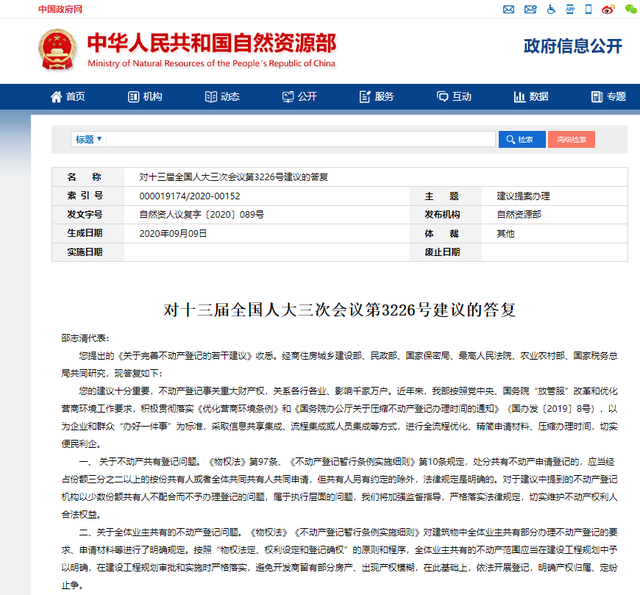
Task: Click the large article title heading
Action: tap(339, 310)
